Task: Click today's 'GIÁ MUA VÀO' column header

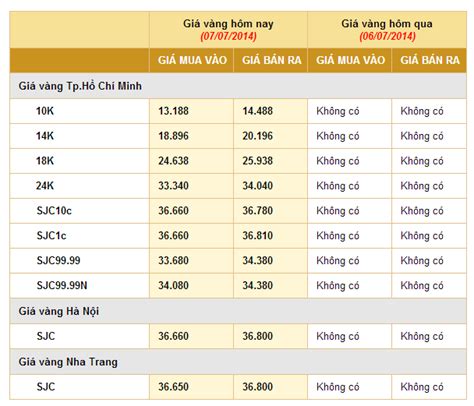Action: point(192,60)
